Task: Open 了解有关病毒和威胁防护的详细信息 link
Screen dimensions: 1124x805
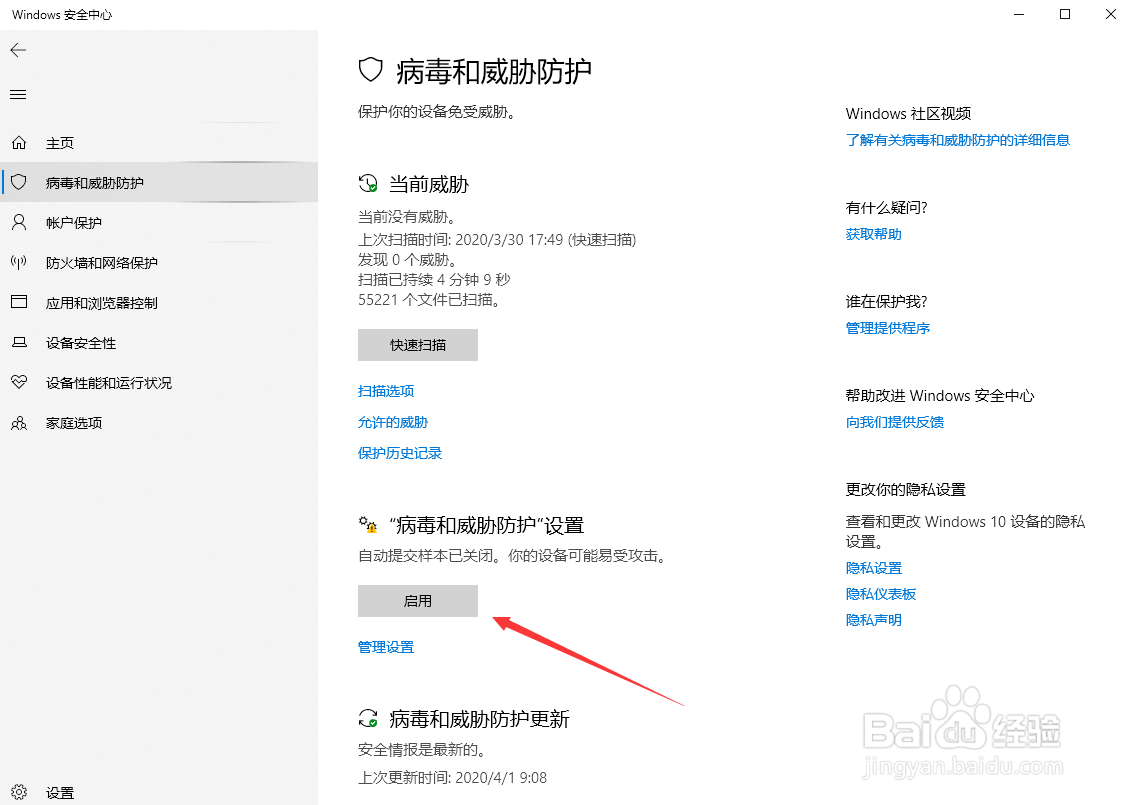Action: coord(958,140)
